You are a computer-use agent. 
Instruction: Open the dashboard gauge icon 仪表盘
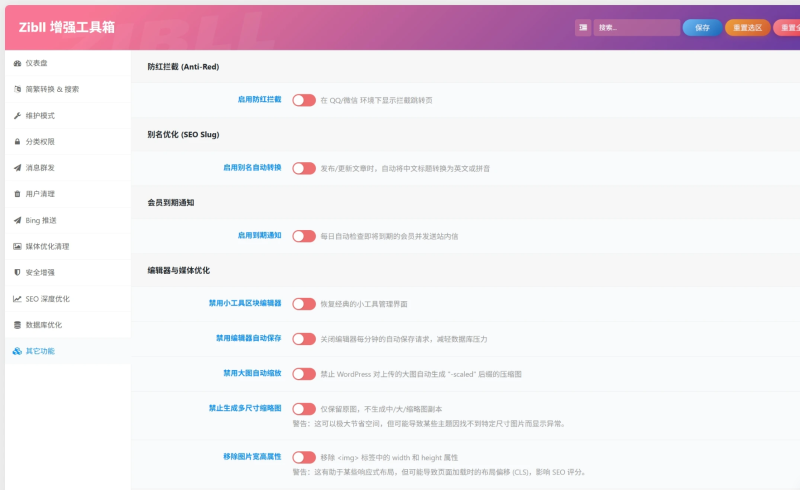click(17, 63)
